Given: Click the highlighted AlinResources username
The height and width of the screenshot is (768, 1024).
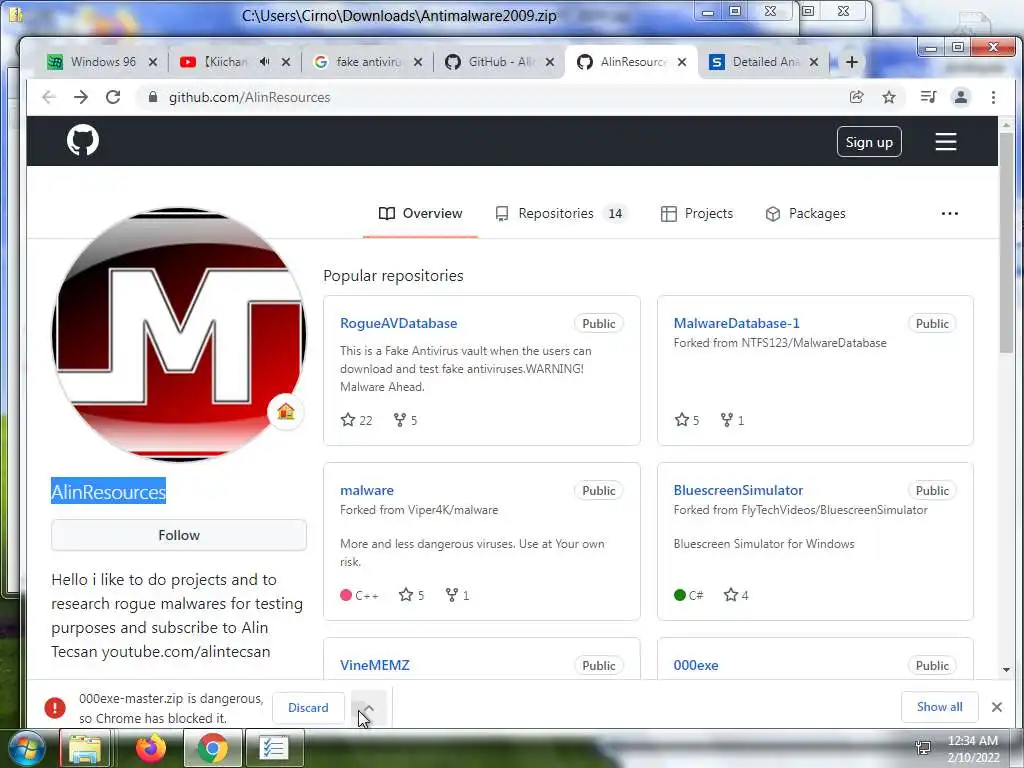Looking at the screenshot, I should coord(108,492).
